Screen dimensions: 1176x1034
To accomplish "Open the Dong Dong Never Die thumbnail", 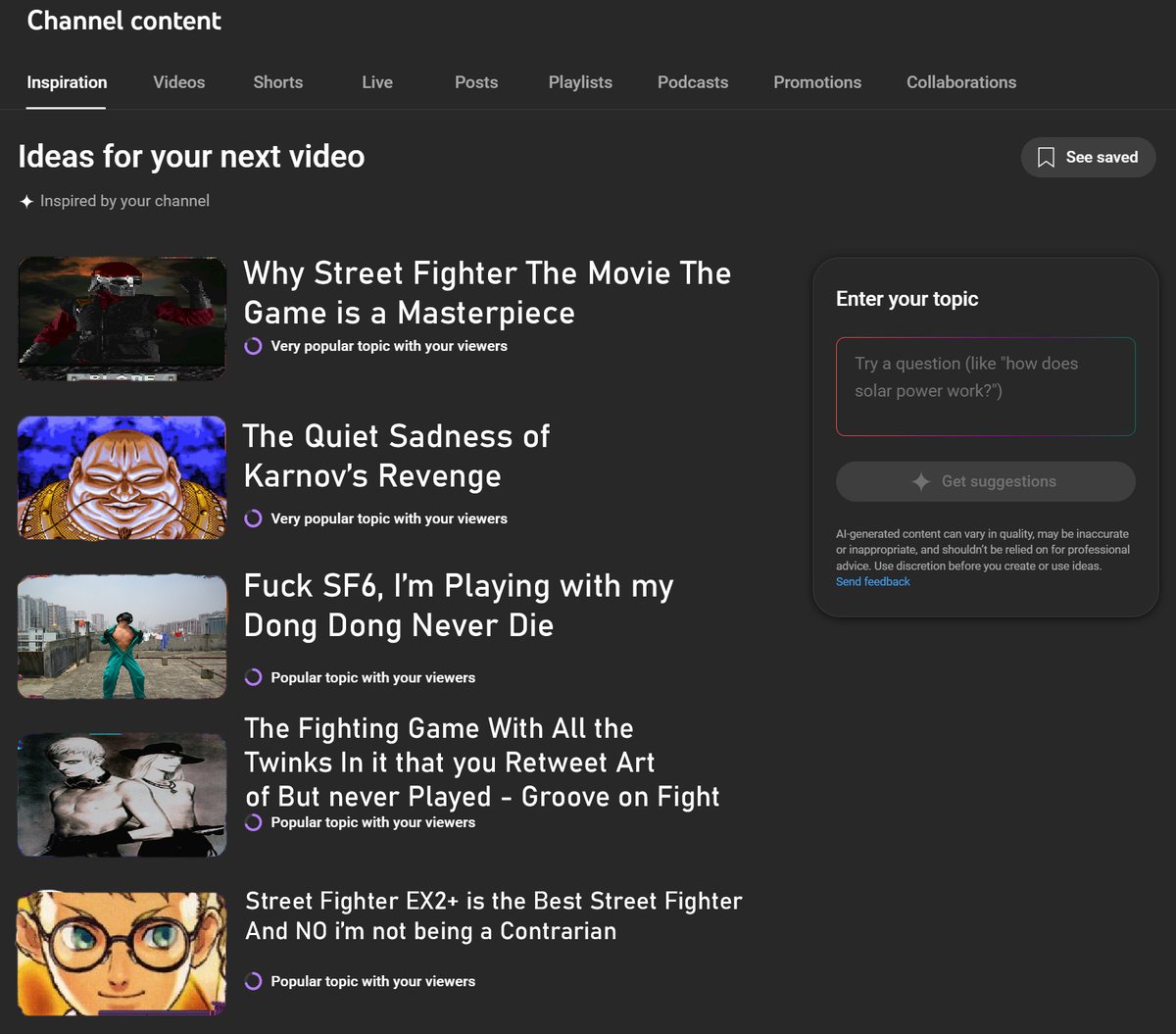I will coord(122,636).
